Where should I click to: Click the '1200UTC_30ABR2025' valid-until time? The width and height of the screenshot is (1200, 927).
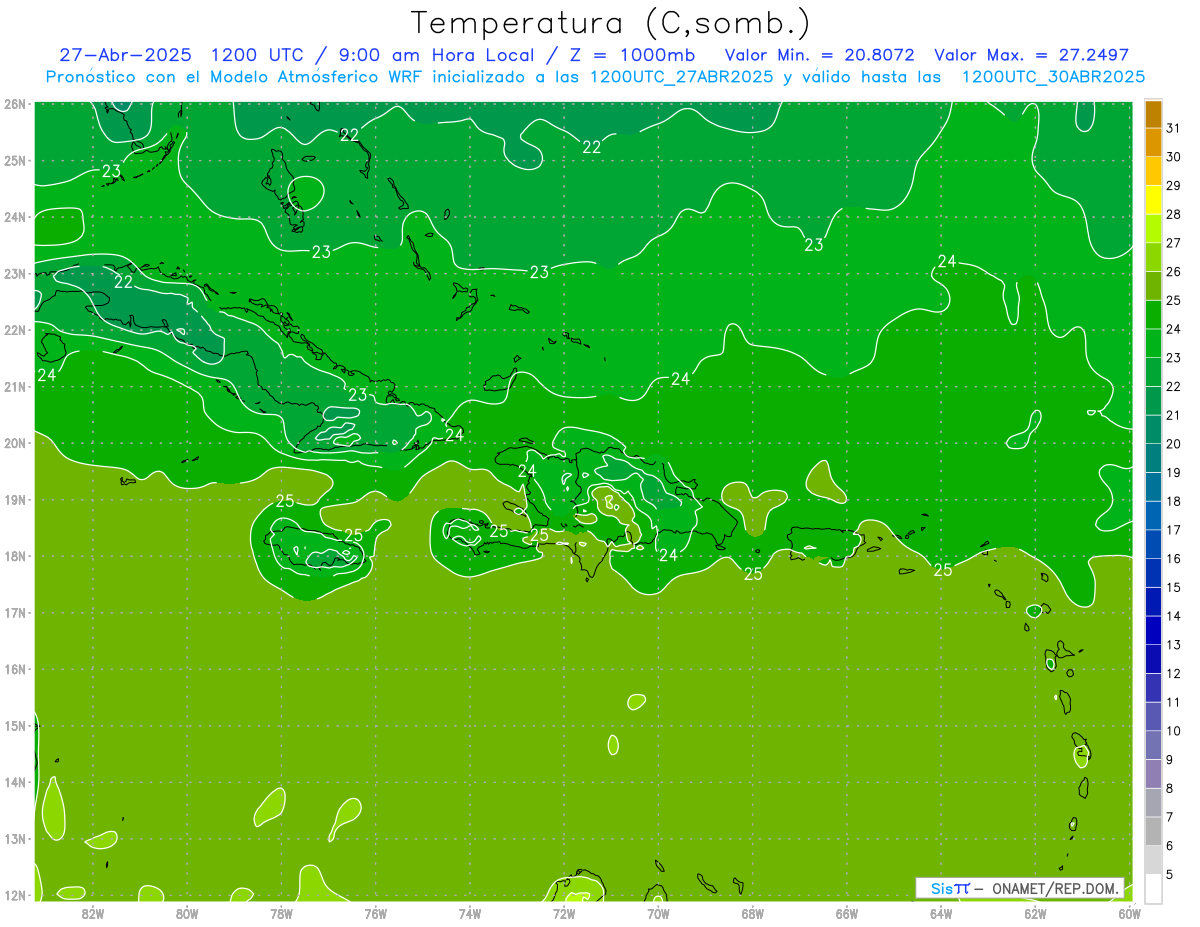[1053, 77]
